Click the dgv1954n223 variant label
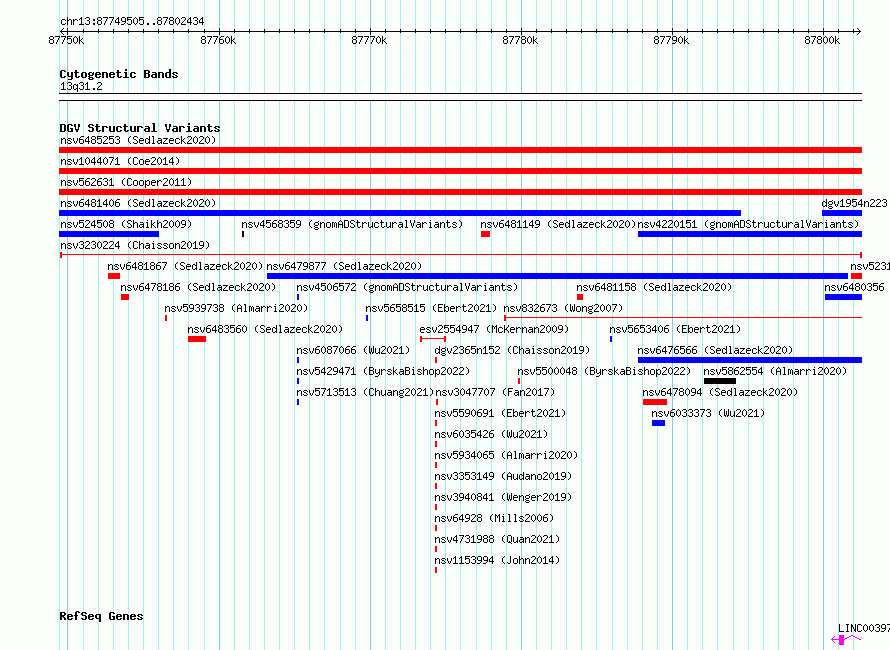 click(854, 203)
